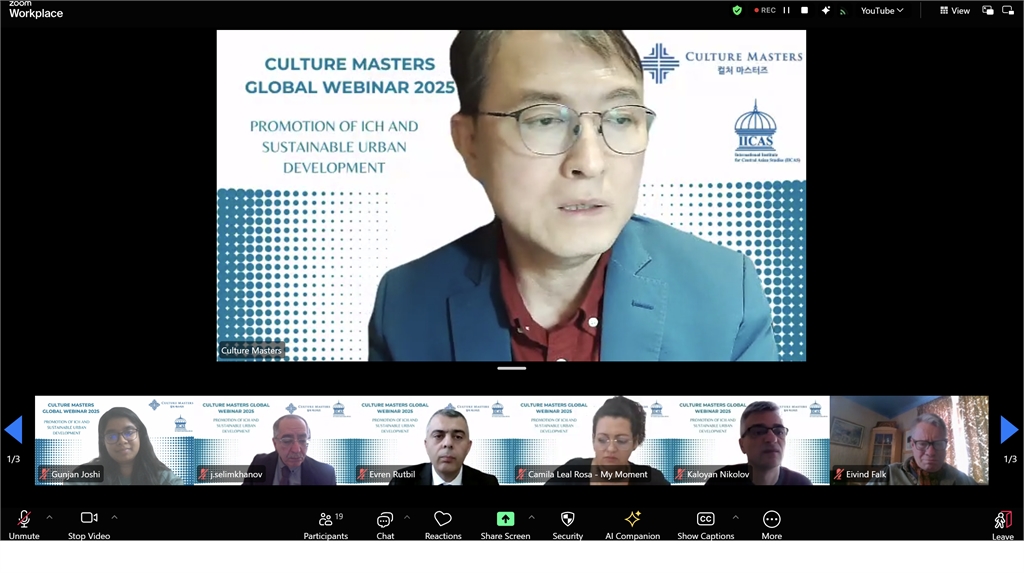Click j.selimkhanov's muted microphone icon
The height and width of the screenshot is (573, 1024).
(203, 474)
